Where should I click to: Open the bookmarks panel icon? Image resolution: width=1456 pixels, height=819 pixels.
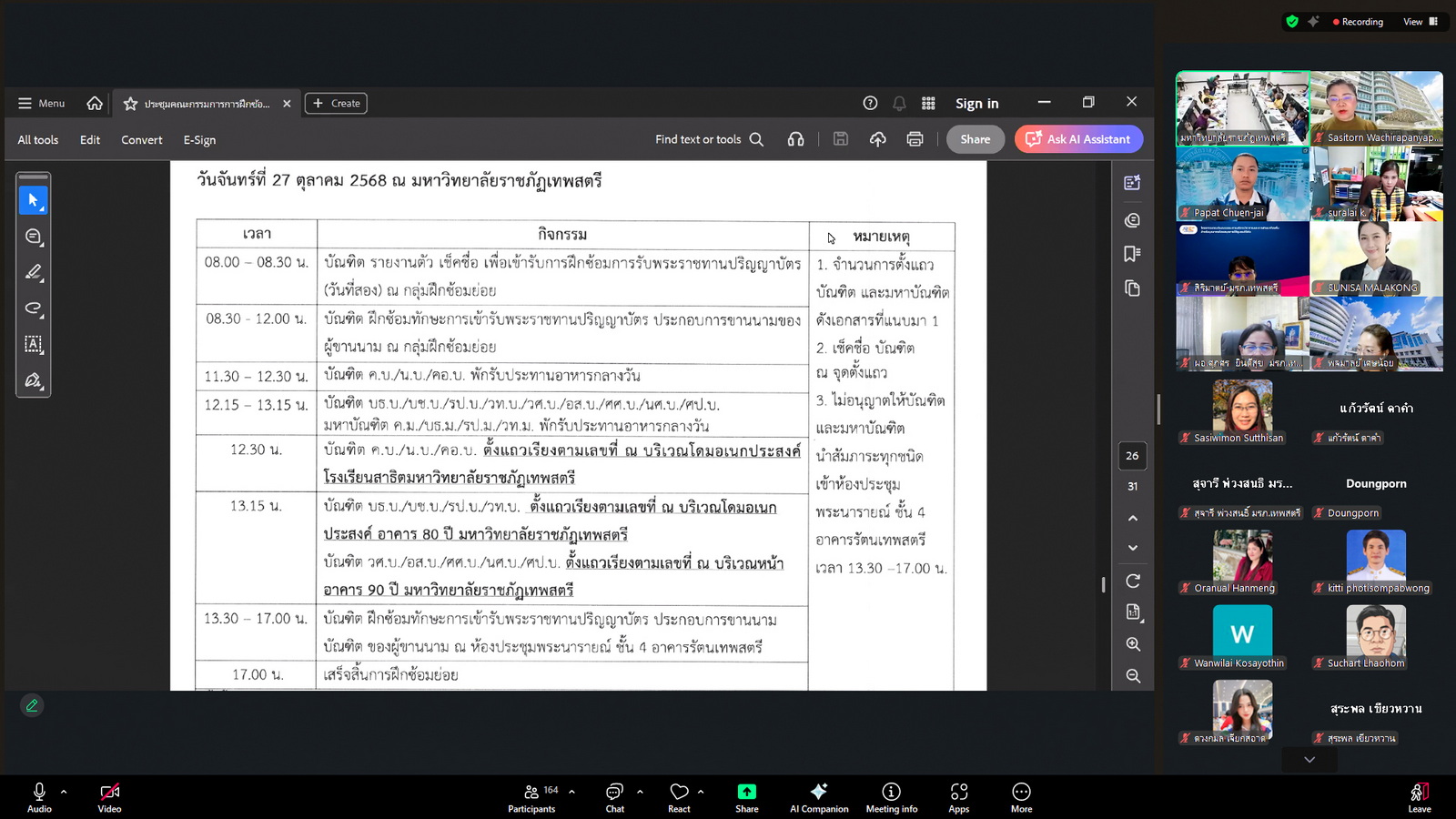click(x=1132, y=254)
